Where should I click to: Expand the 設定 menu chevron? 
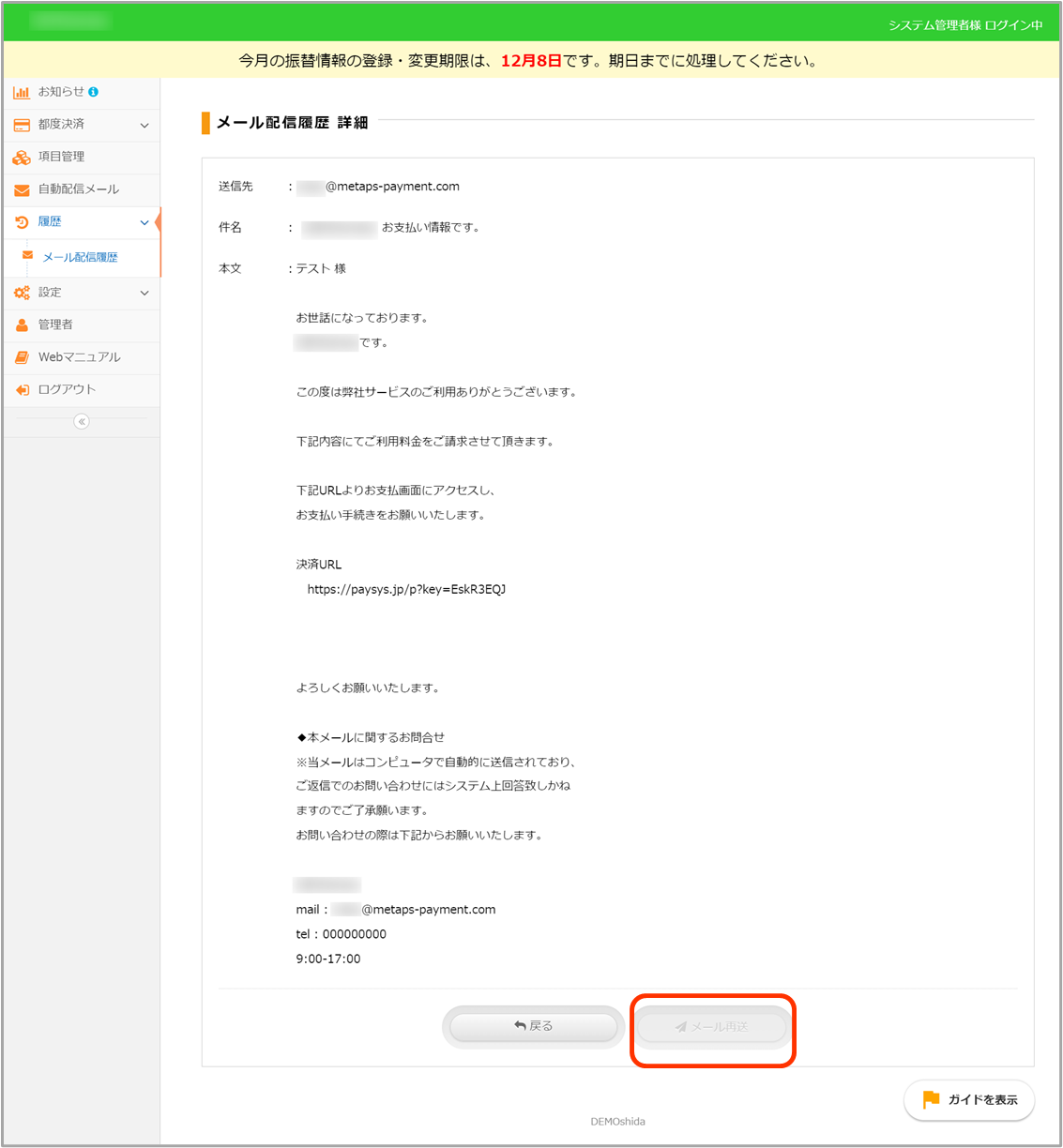[x=144, y=293]
